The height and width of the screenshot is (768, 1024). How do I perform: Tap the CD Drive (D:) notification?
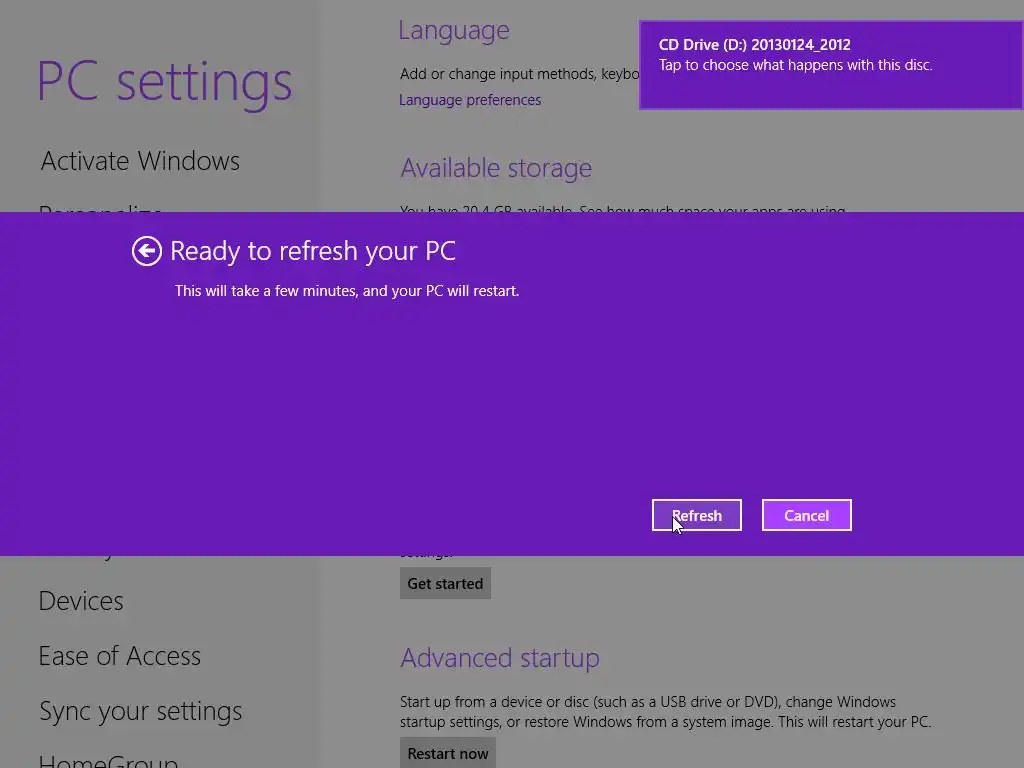click(831, 65)
